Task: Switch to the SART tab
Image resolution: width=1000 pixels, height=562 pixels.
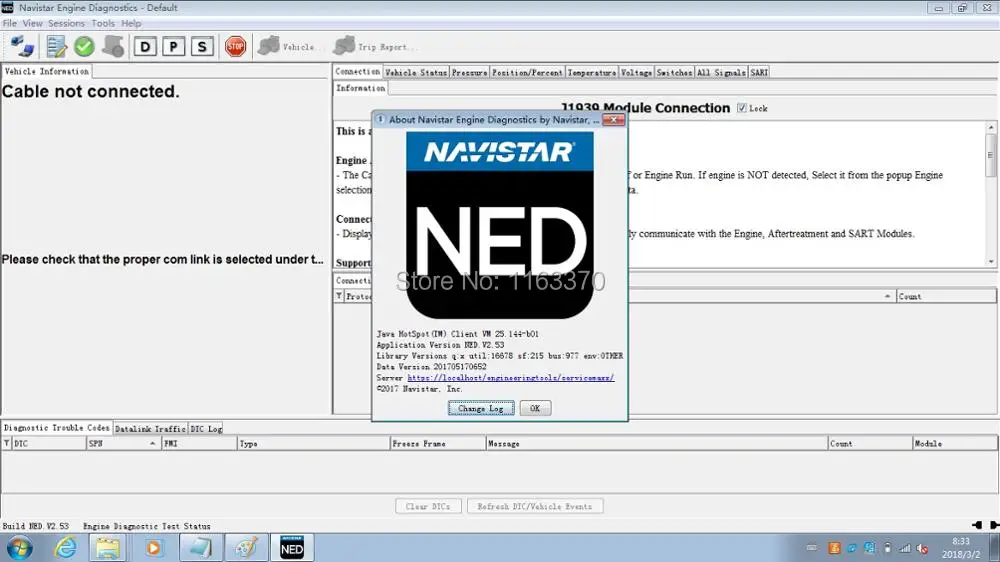Action: tap(759, 73)
